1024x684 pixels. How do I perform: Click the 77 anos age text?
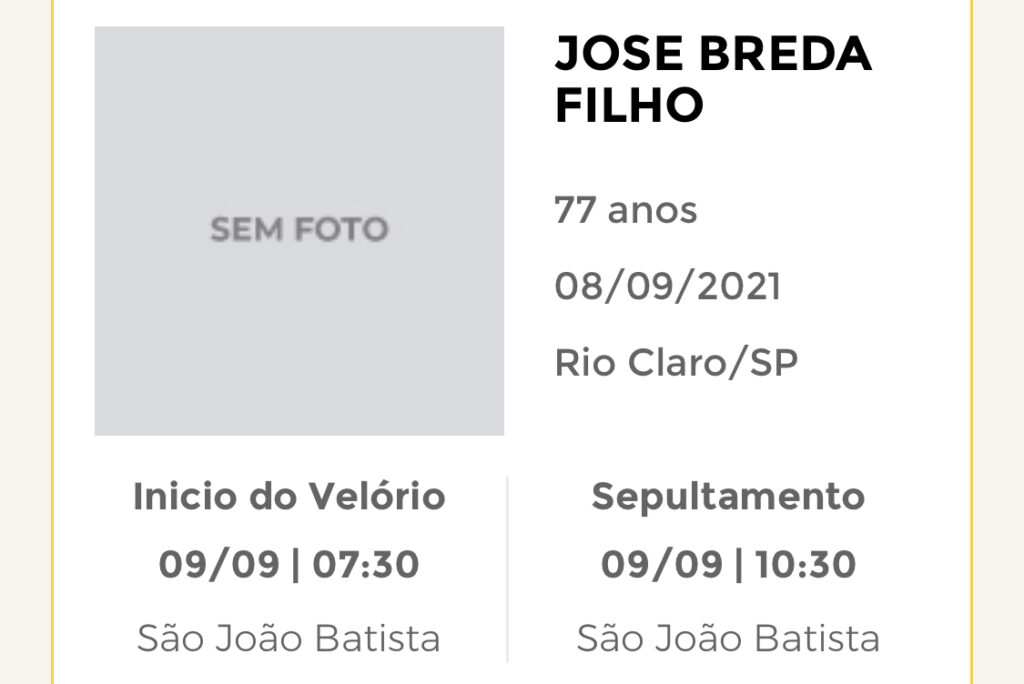pos(626,210)
